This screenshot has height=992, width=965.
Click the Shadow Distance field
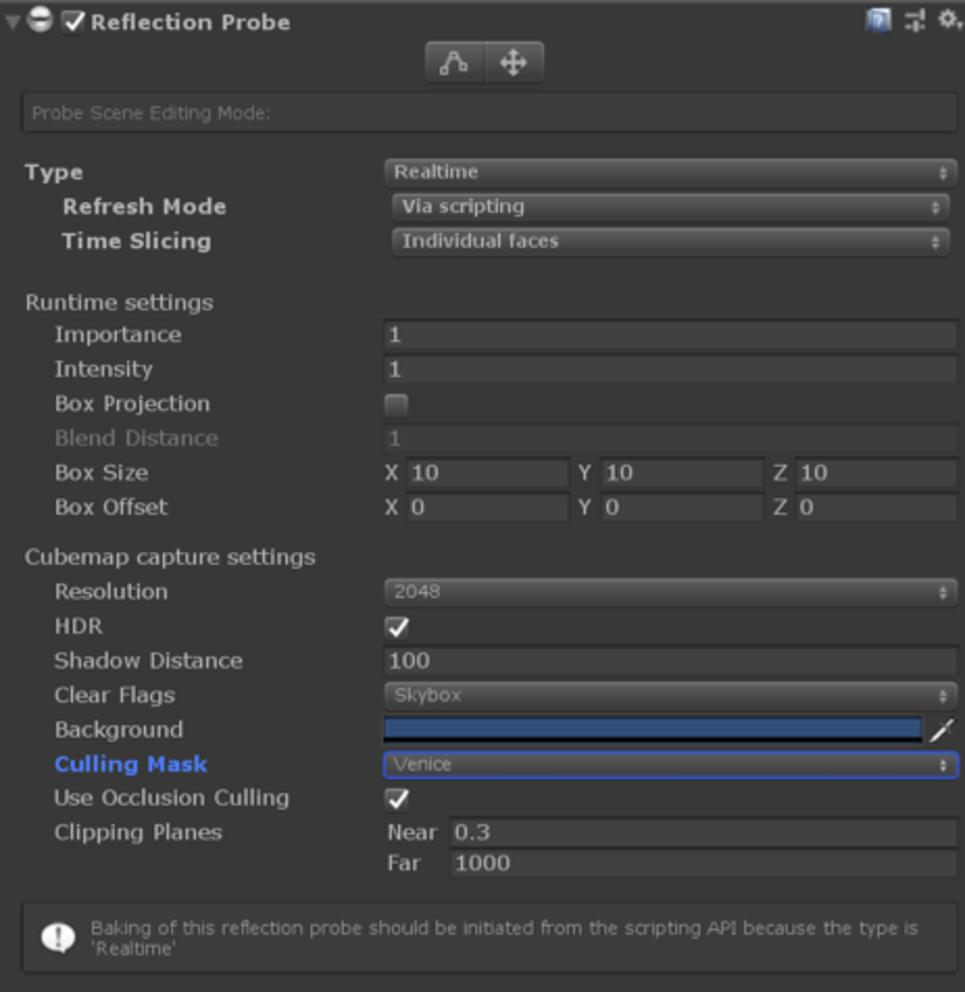670,661
